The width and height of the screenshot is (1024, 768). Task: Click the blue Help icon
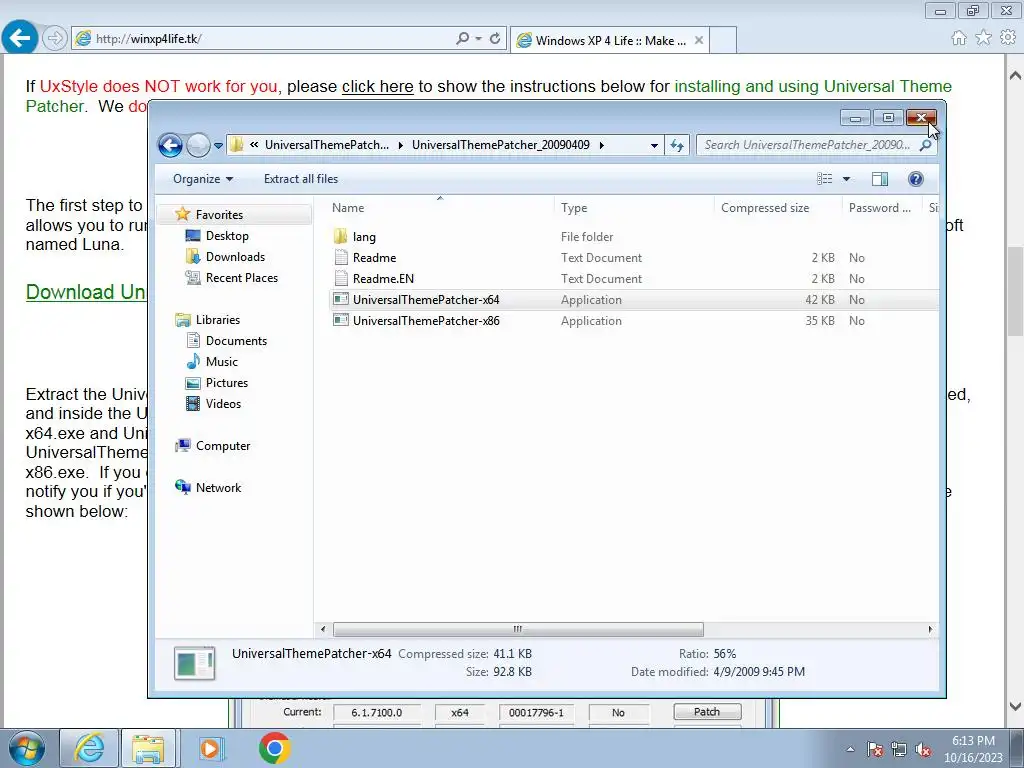click(x=916, y=179)
